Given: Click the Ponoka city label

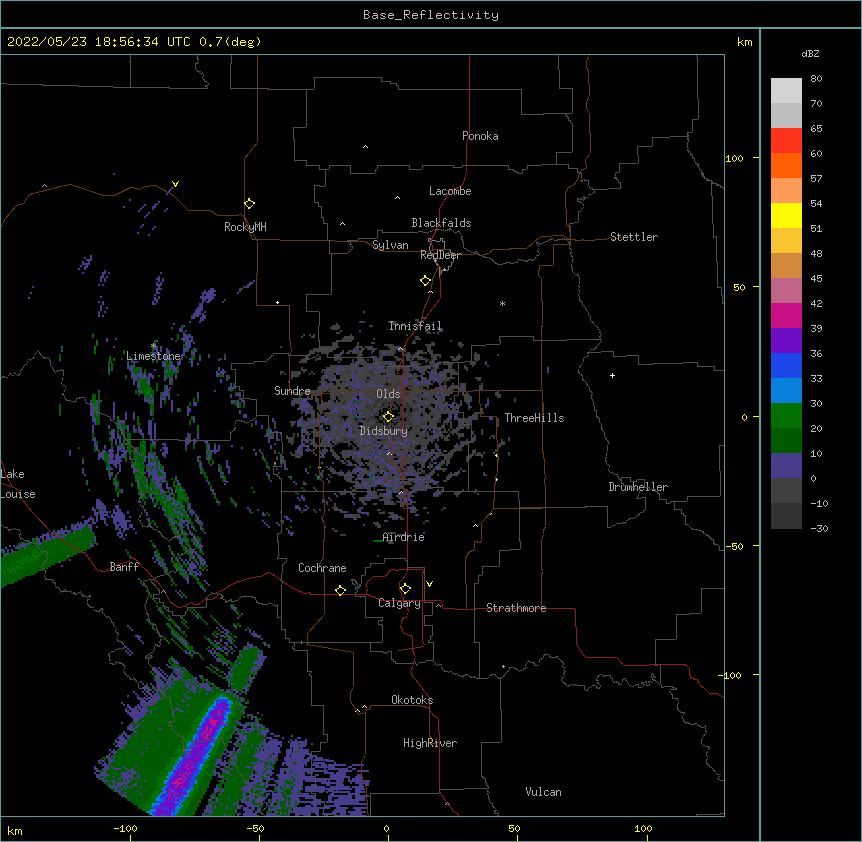Looking at the screenshot, I should (x=480, y=136).
